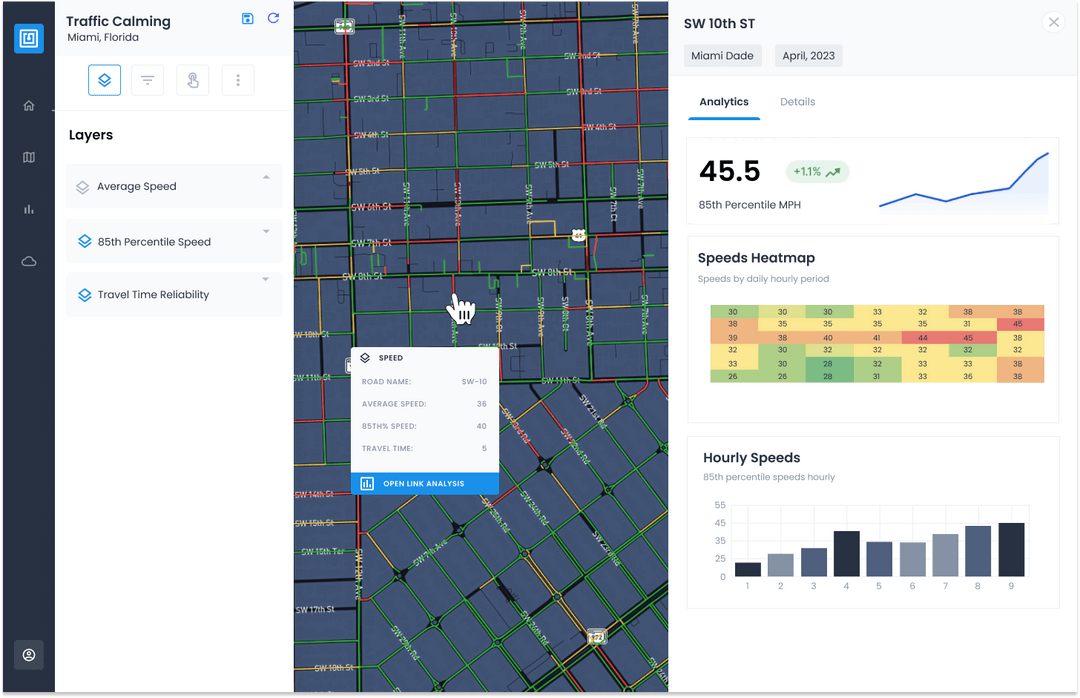Save the Traffic Calming project
Screen dimensions: 1080x698
coord(247,18)
